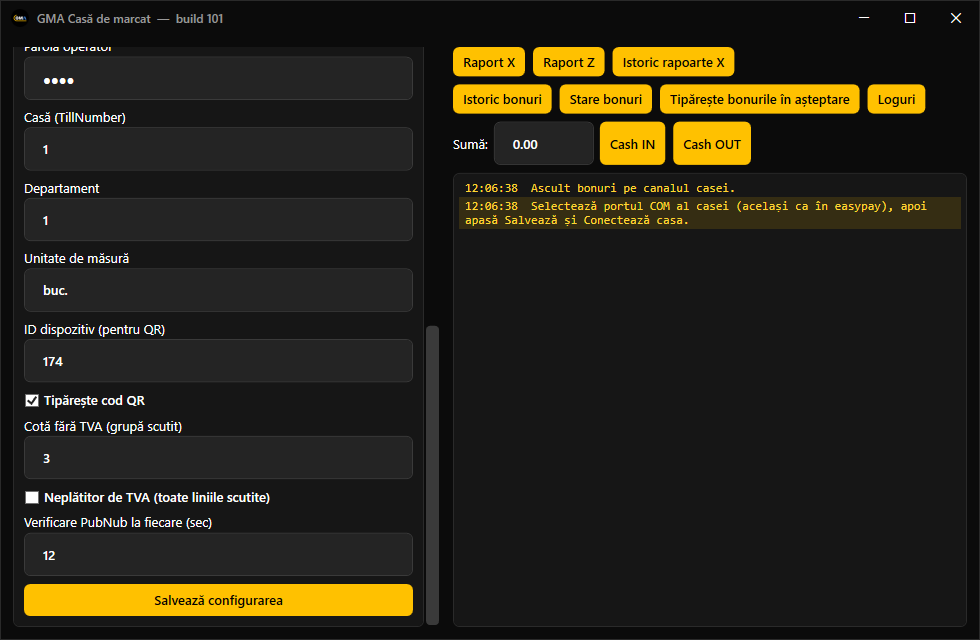Click the Casă (TillNumber) field

point(218,149)
